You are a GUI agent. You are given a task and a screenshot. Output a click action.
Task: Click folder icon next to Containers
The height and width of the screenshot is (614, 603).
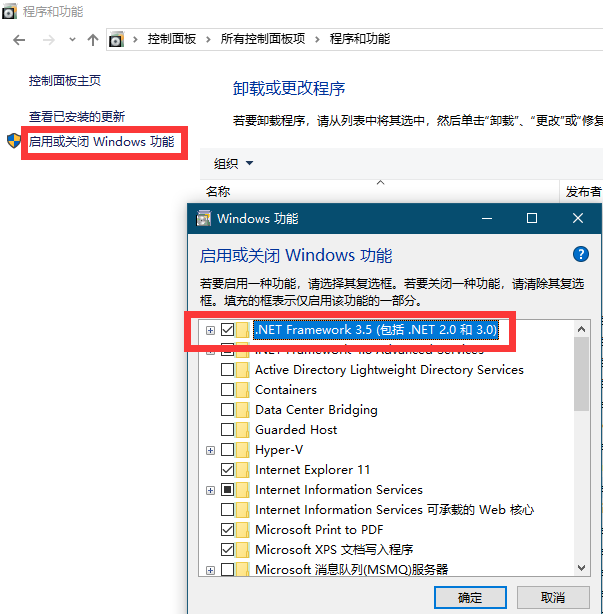[x=242, y=389]
